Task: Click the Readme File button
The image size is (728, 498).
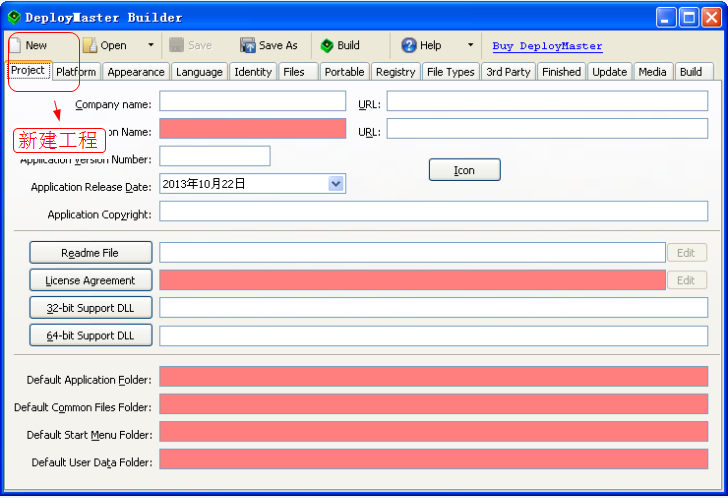Action: click(x=91, y=252)
